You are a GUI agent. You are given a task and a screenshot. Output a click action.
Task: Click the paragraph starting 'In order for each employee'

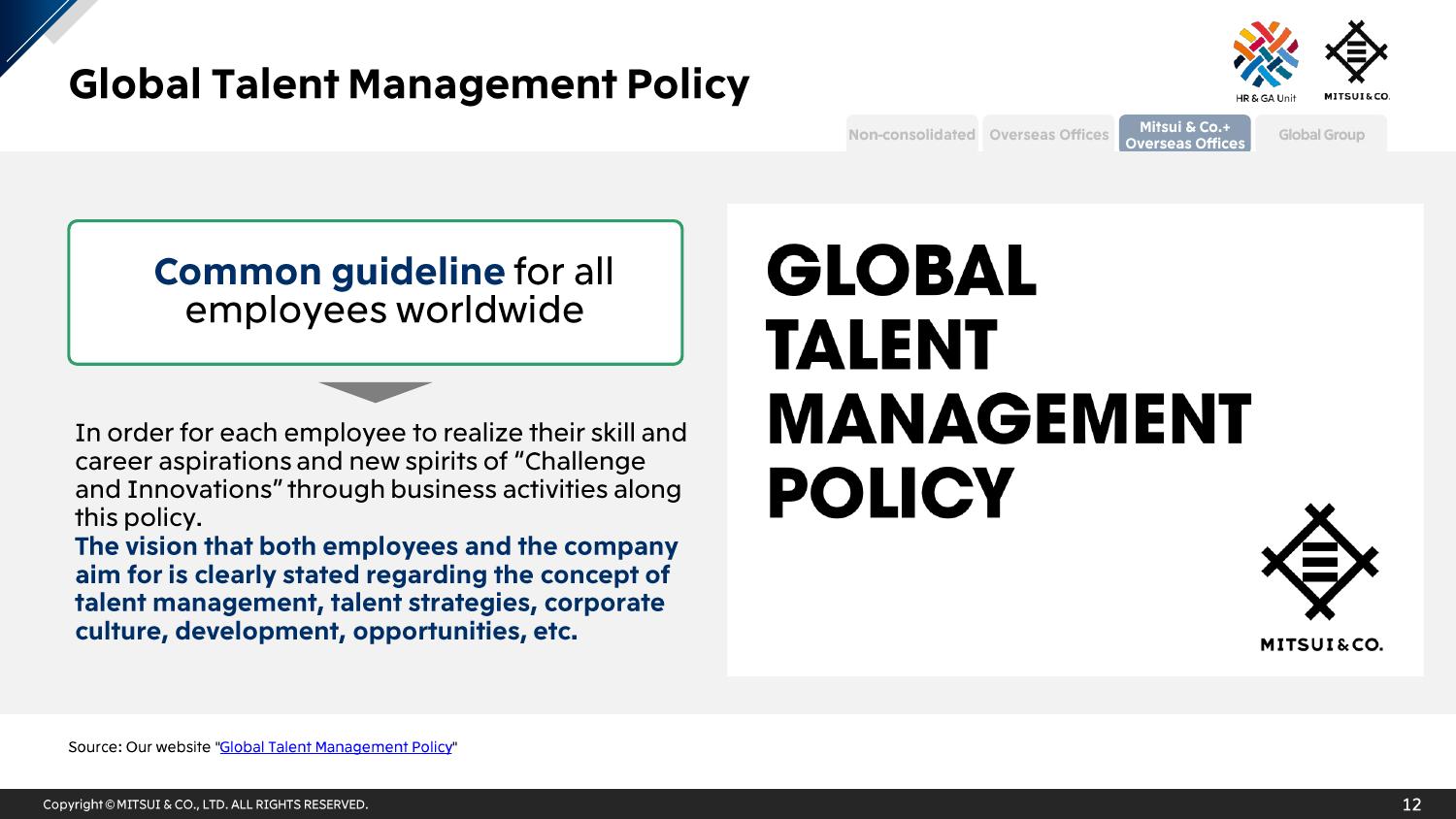381,475
